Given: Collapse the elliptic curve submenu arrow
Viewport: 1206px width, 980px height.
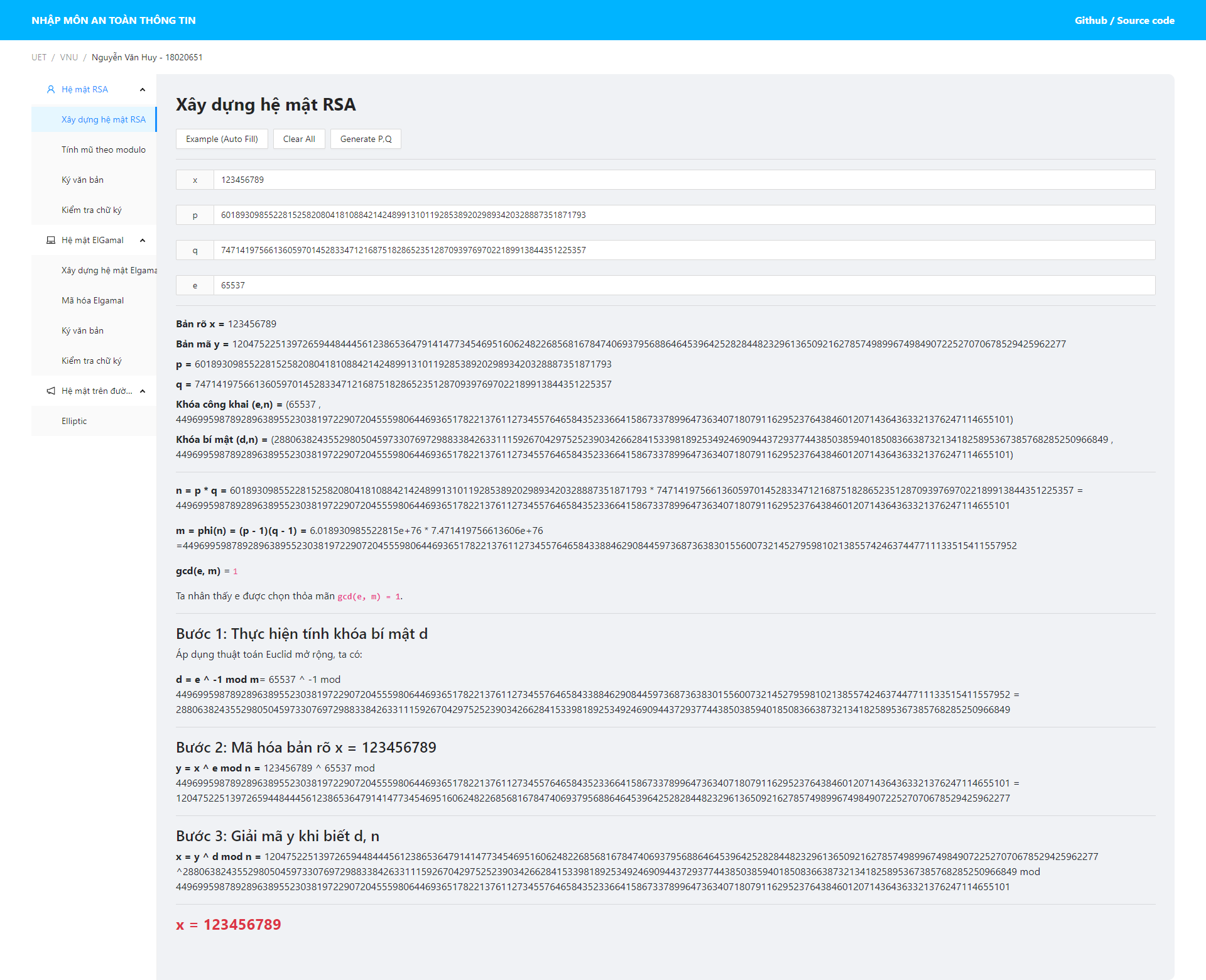Looking at the screenshot, I should pos(143,391).
